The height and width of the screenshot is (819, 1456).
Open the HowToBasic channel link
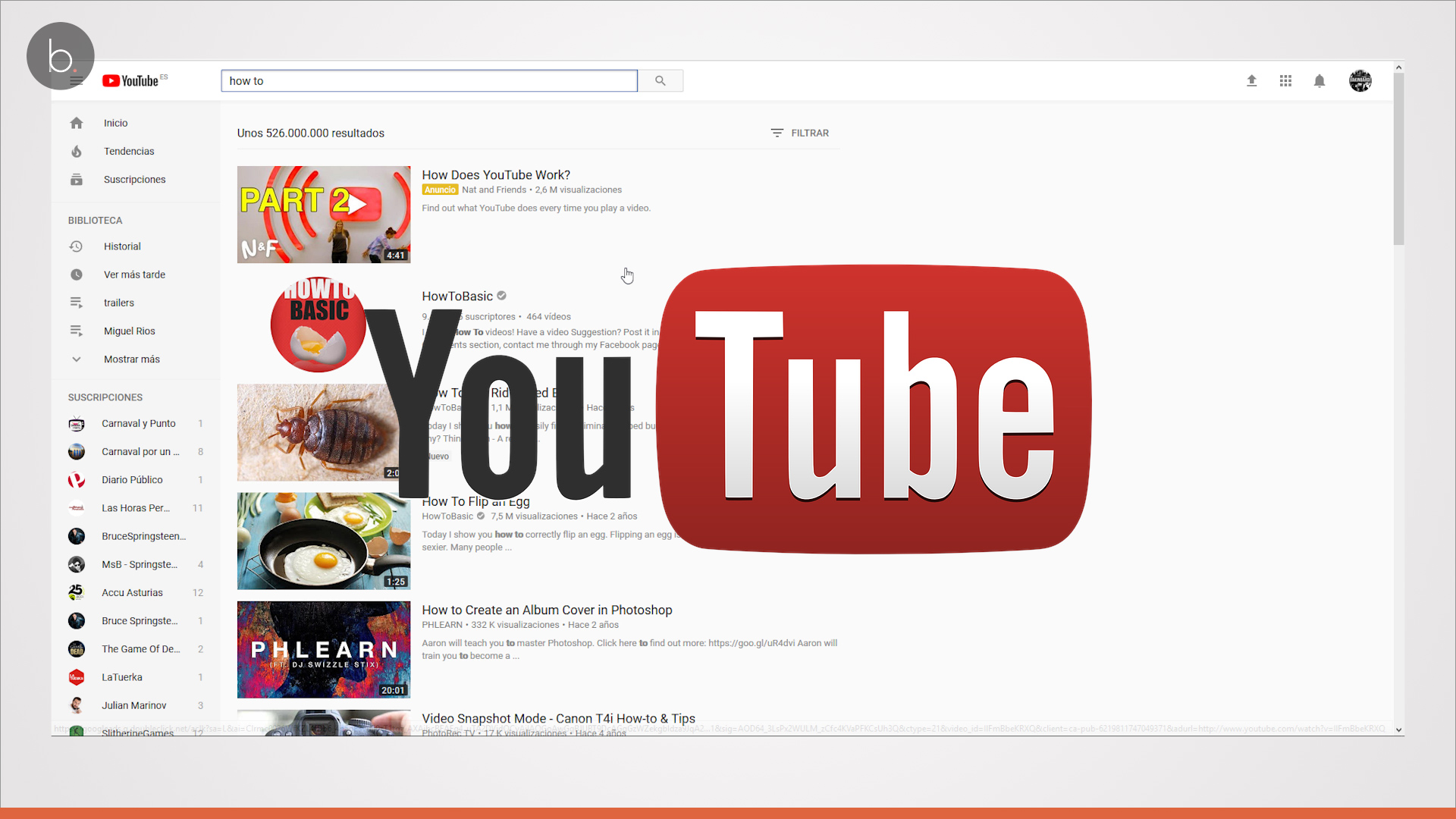[457, 297]
